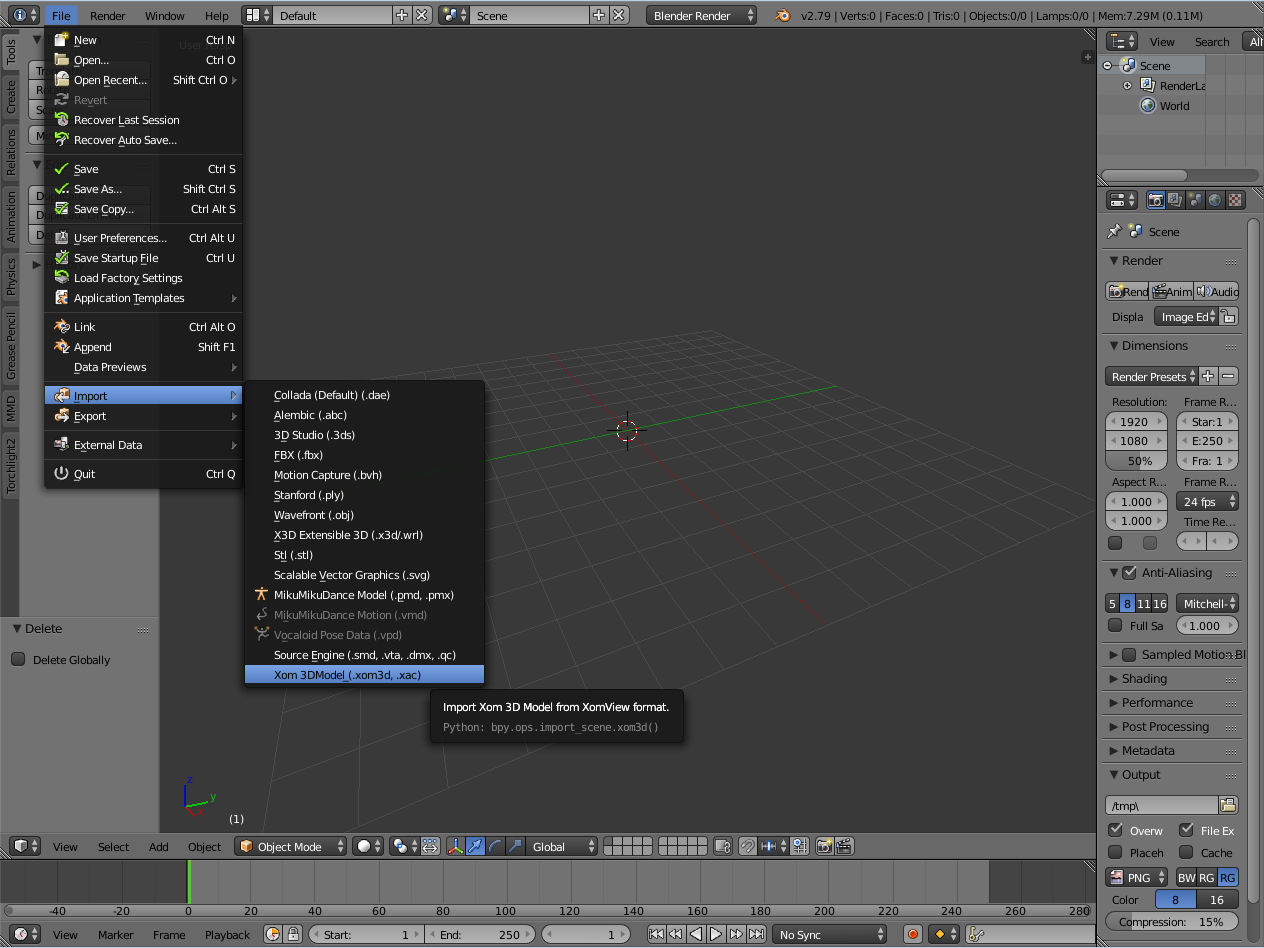Choose Wavefront (.obj) import option

pos(364,515)
